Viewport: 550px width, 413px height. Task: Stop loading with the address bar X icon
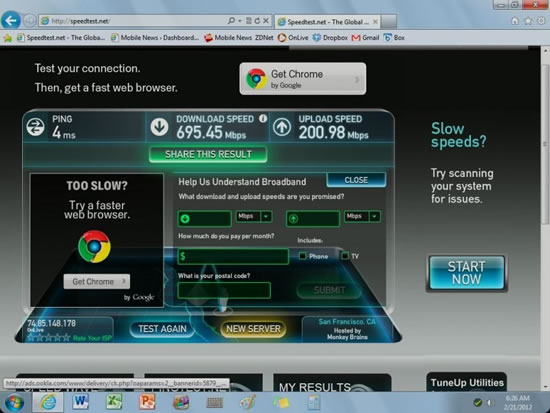[266, 21]
